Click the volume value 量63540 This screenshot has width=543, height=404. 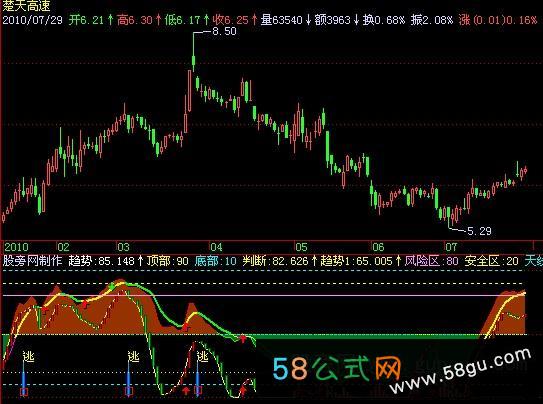pos(282,20)
